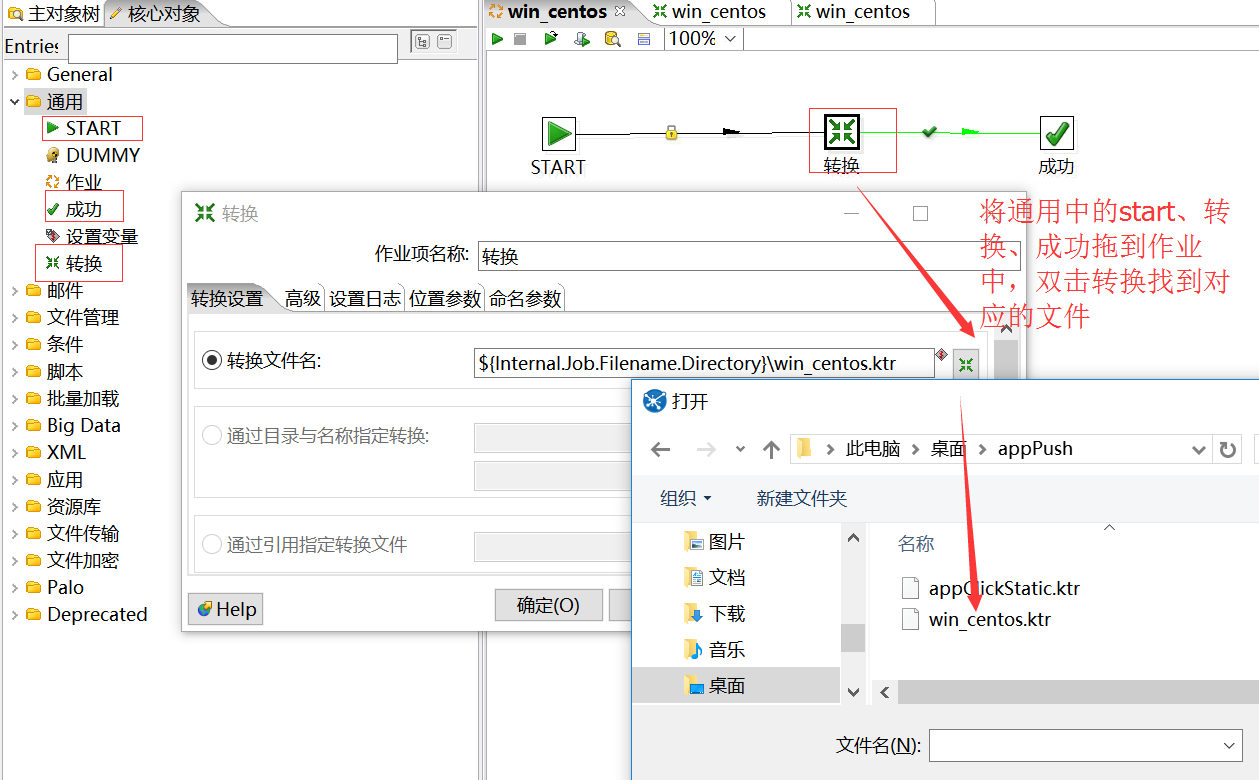Expand the 脚本 folder

coord(15,372)
